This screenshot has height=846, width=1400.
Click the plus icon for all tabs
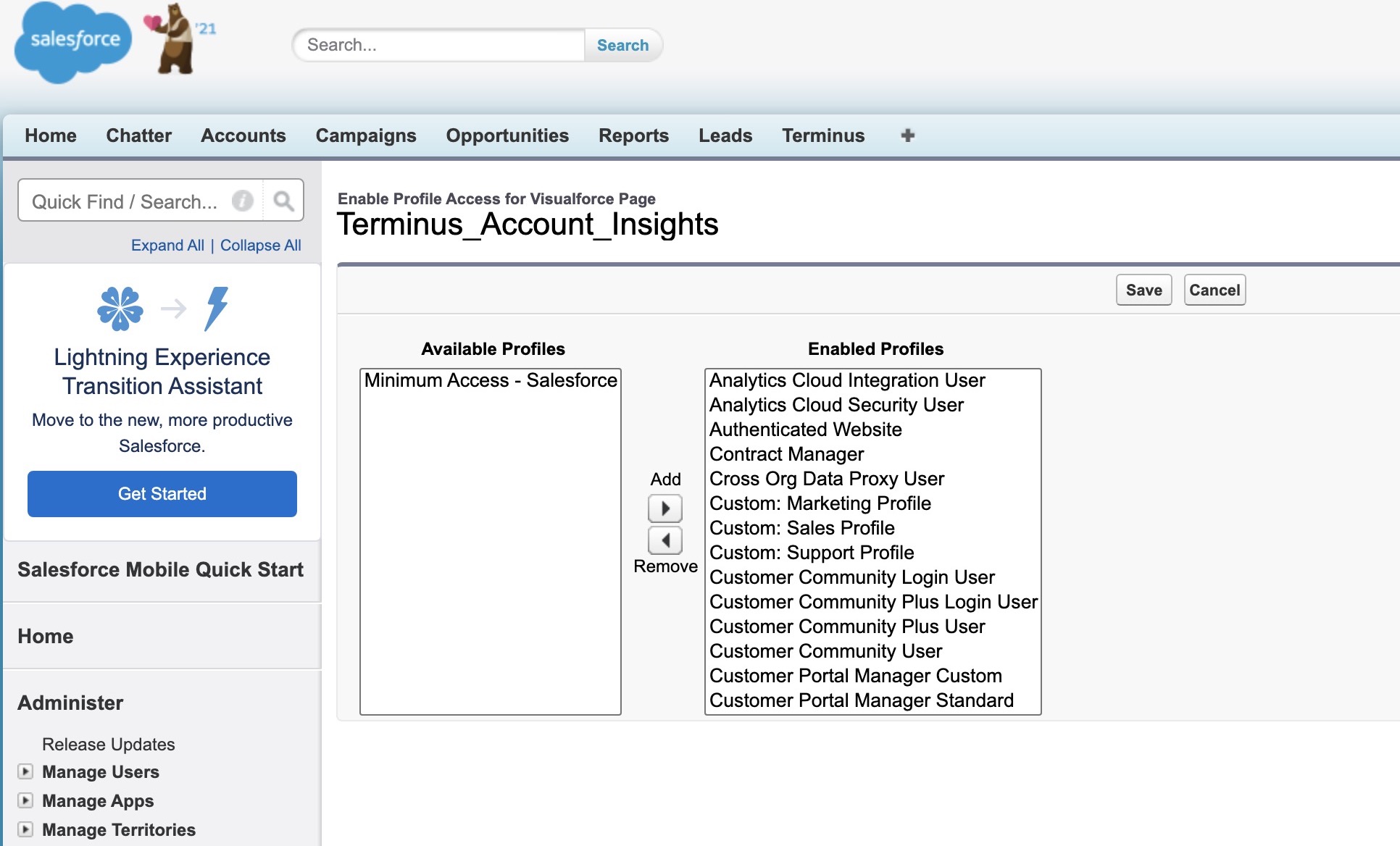[x=907, y=135]
